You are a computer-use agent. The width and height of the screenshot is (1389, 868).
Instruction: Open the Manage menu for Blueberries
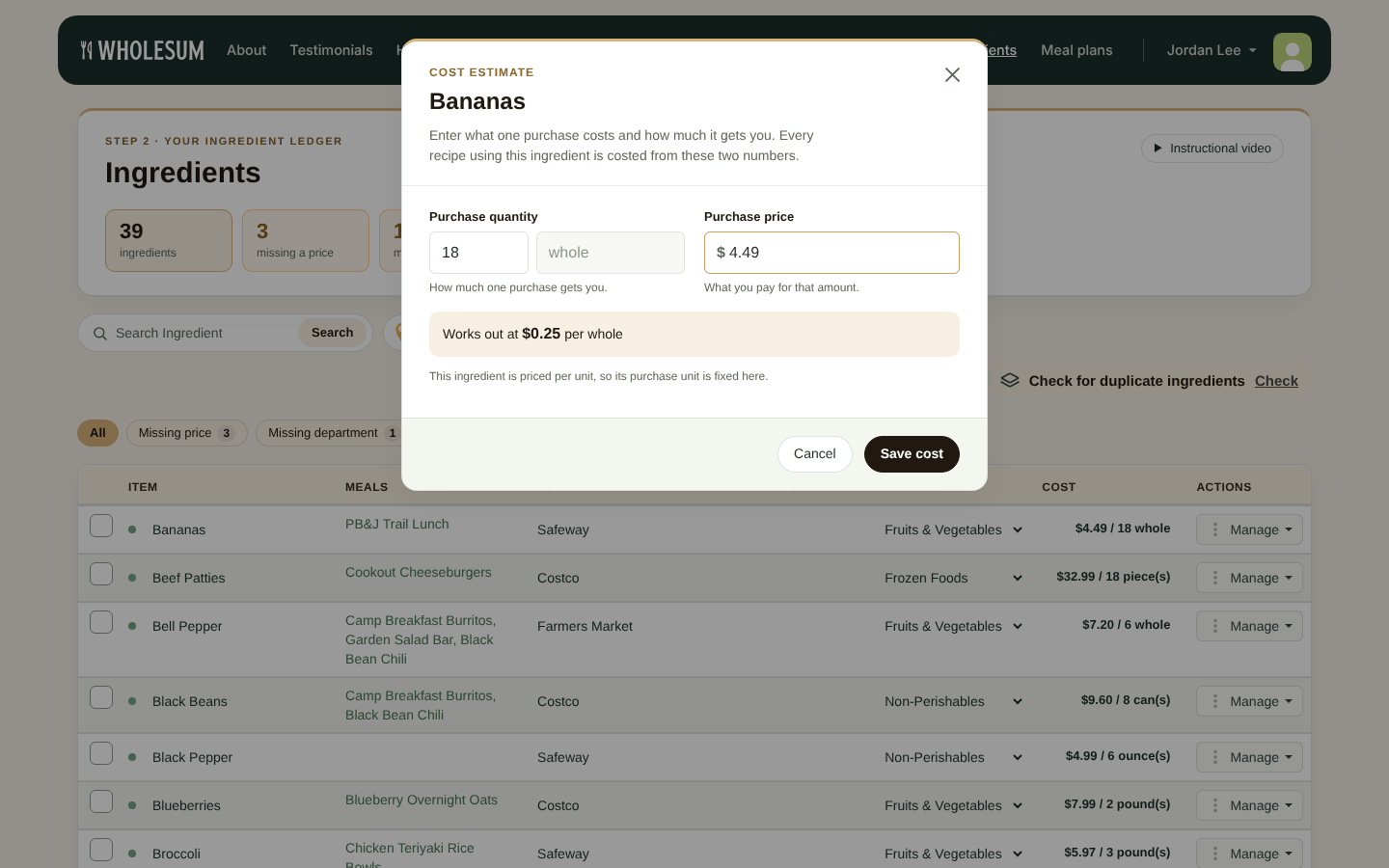point(1249,805)
